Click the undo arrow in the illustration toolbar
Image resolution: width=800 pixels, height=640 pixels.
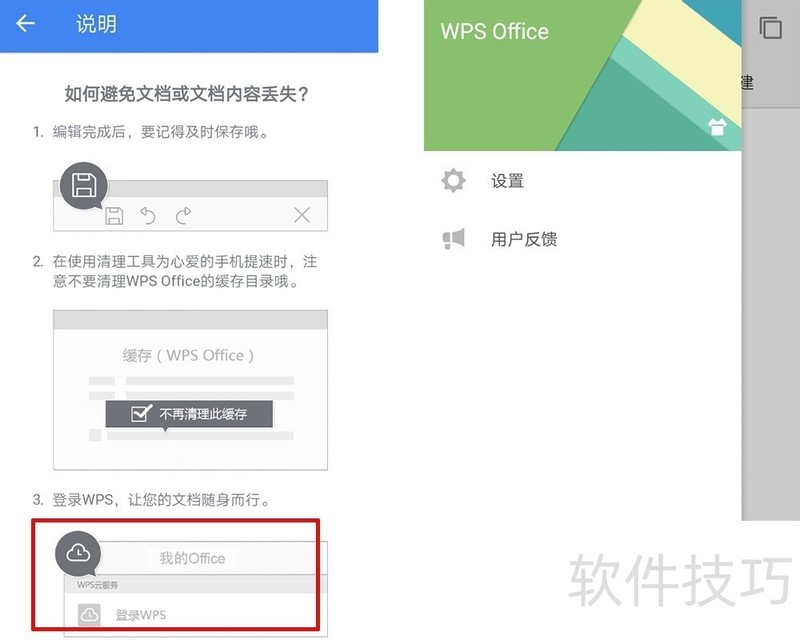[x=148, y=215]
